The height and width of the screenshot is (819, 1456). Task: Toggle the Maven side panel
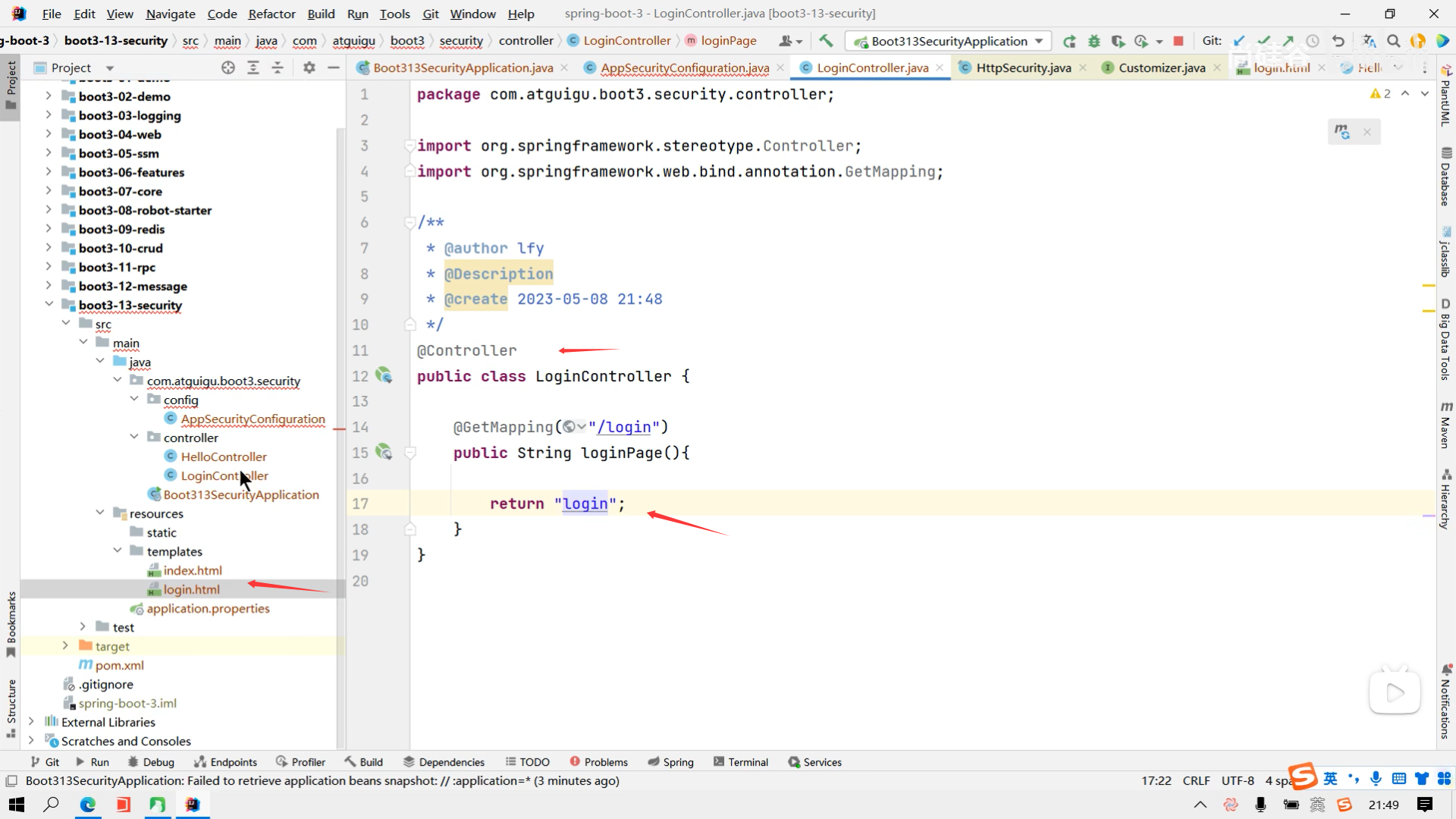pyautogui.click(x=1445, y=425)
